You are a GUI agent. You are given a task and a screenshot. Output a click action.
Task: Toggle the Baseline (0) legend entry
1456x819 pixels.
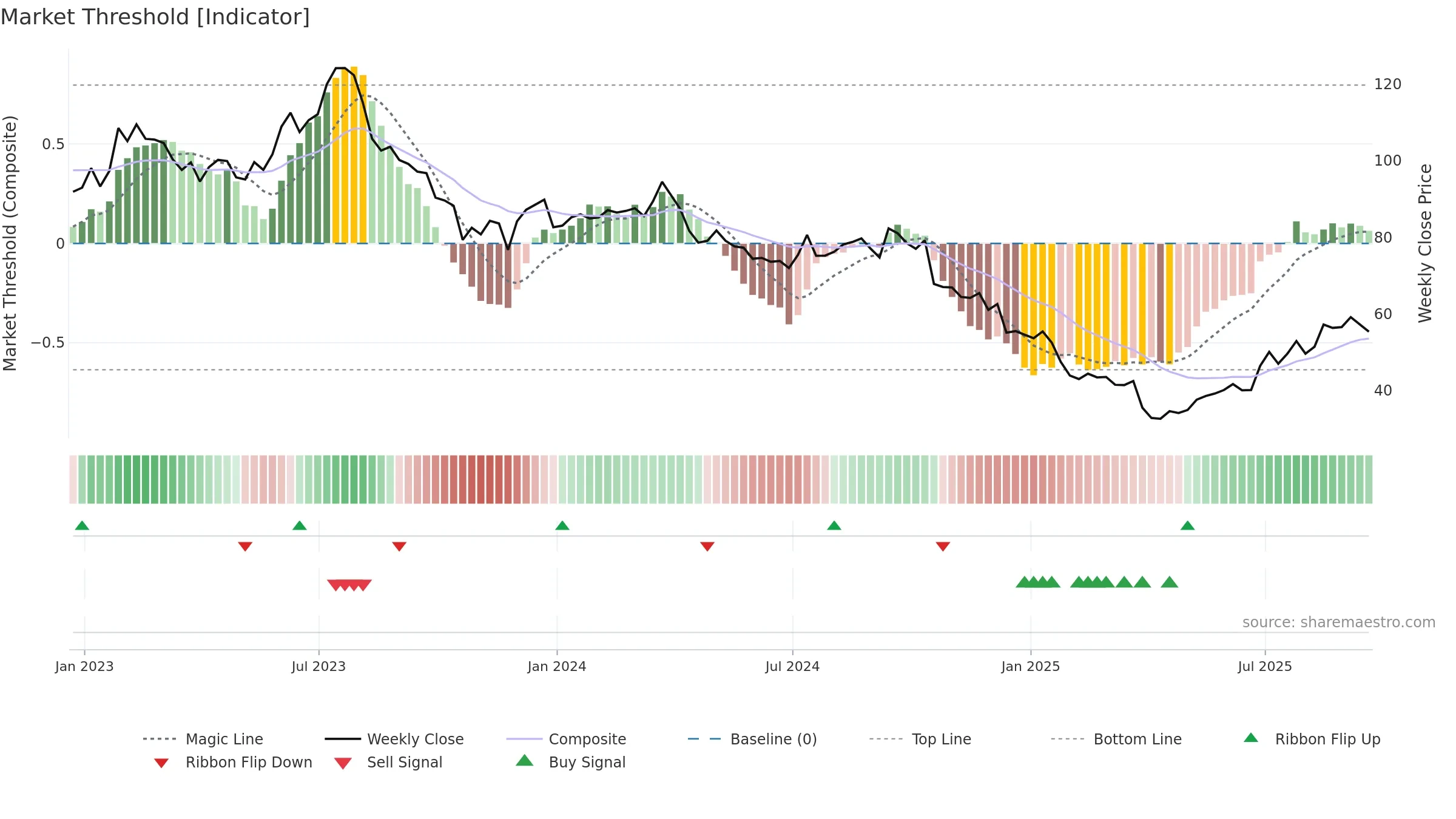752,739
